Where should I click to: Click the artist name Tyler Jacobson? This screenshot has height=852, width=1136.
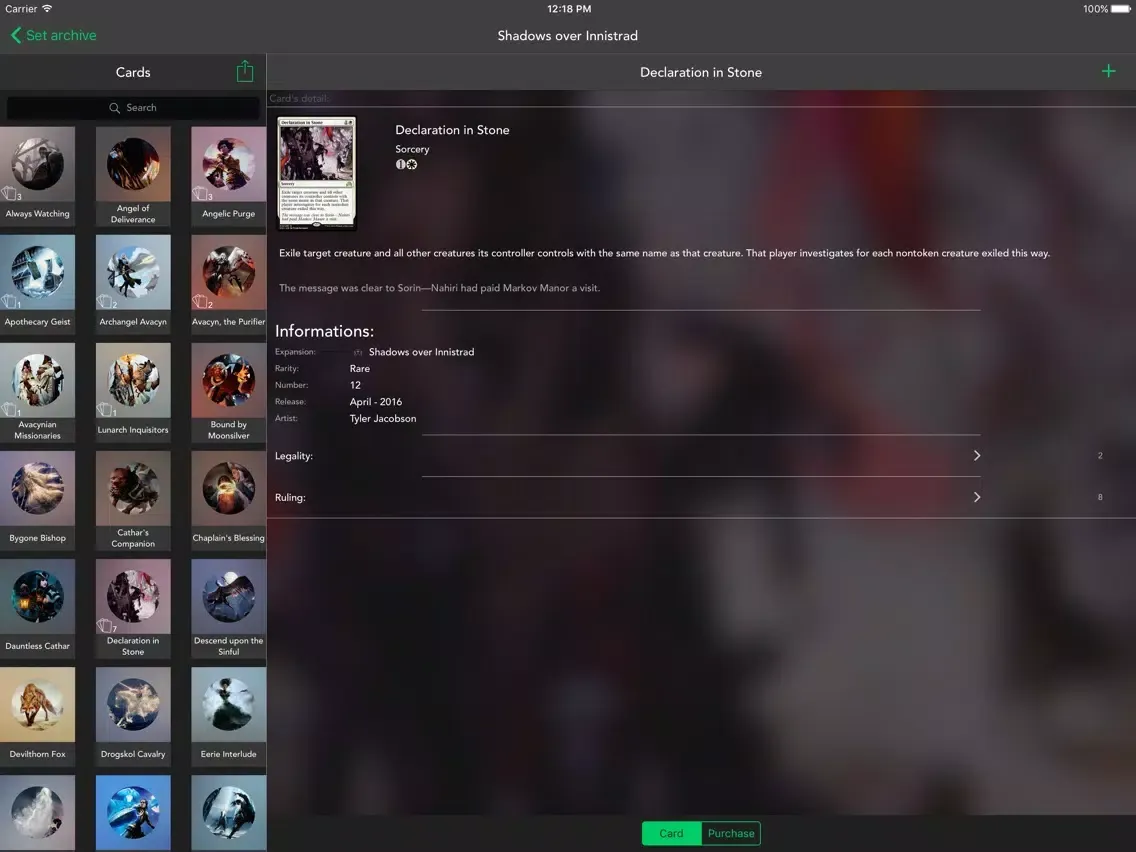point(383,419)
